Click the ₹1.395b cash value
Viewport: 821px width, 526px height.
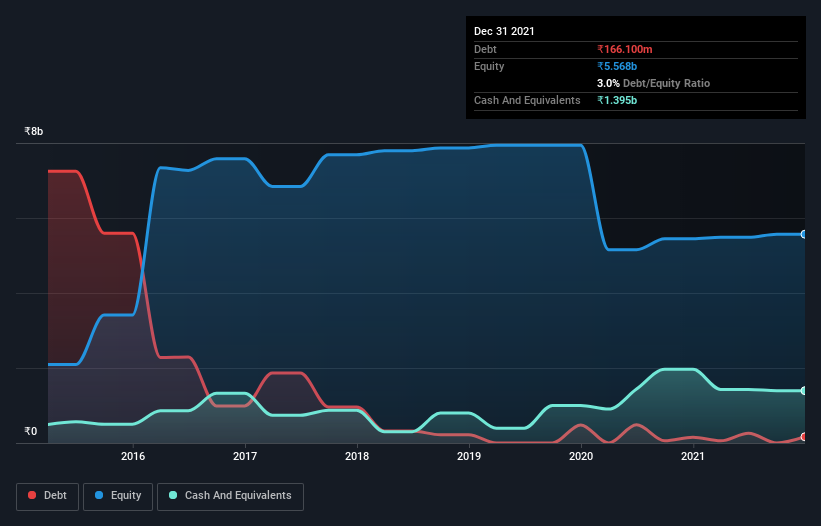coord(617,100)
